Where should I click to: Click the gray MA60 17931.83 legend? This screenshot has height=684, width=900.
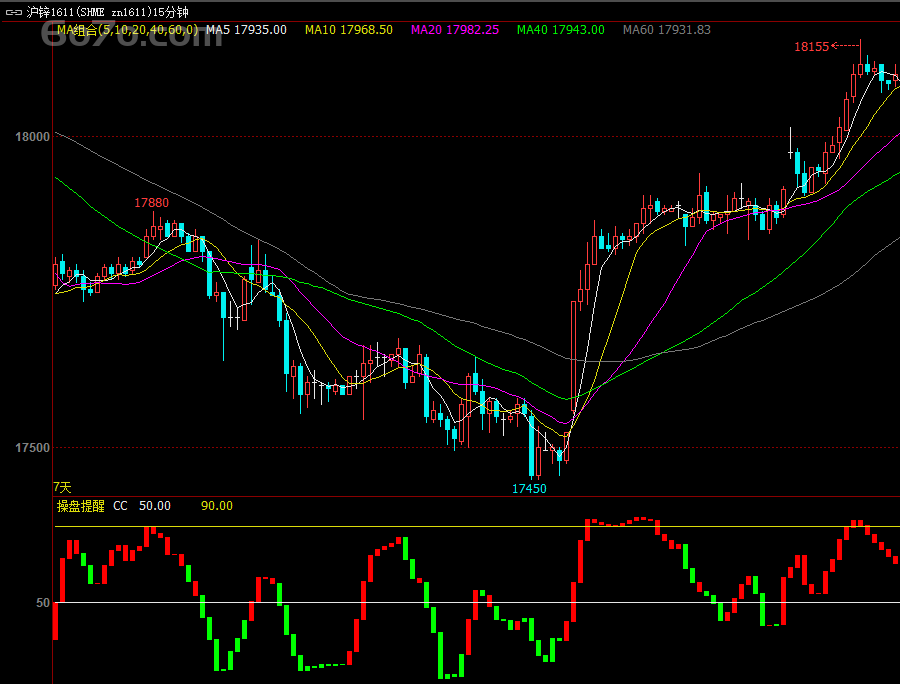pyautogui.click(x=667, y=30)
